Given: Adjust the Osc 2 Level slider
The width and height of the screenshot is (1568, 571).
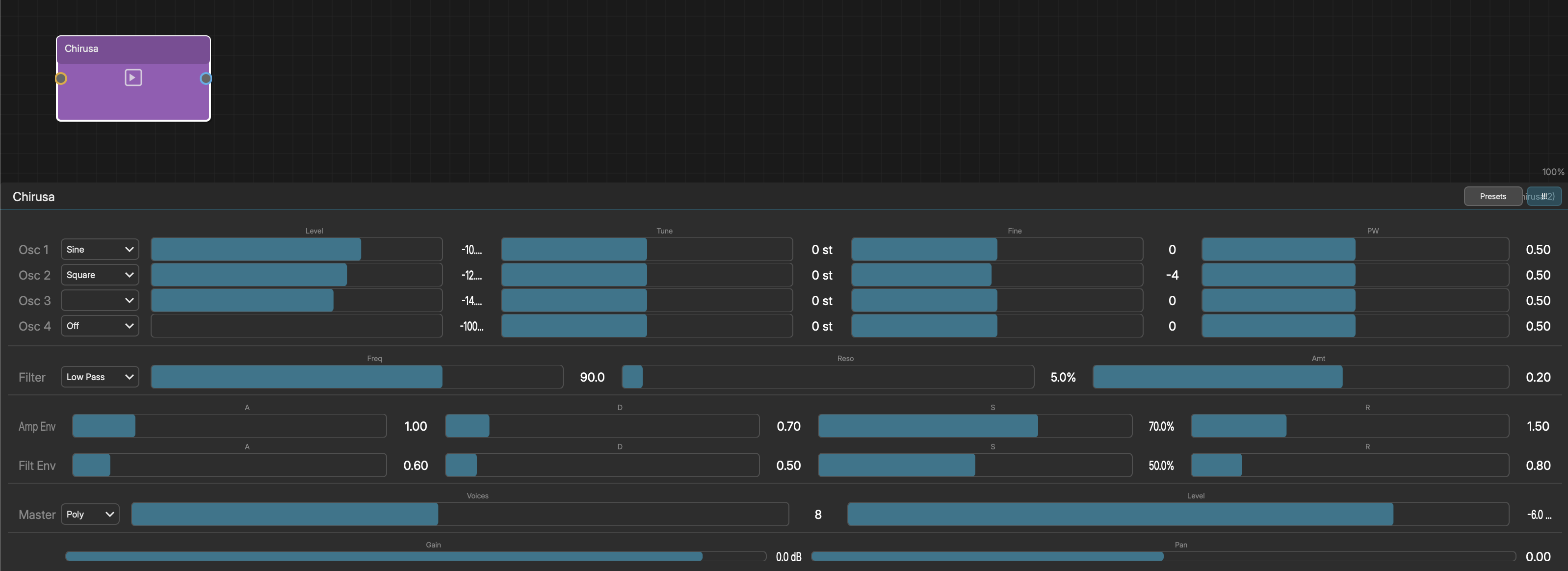Looking at the screenshot, I should click(x=296, y=275).
